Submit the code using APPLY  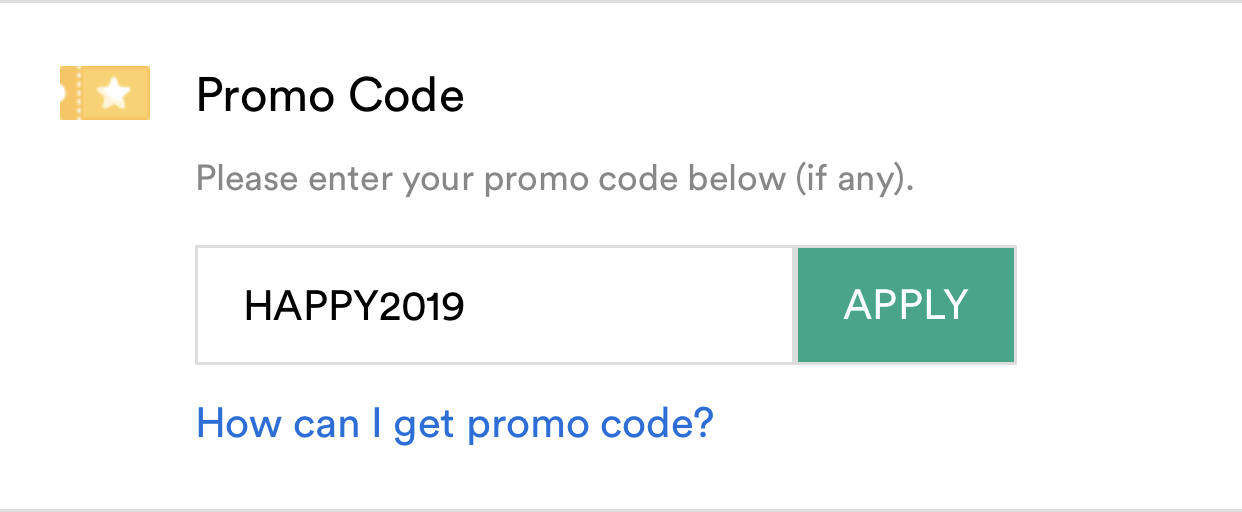906,305
